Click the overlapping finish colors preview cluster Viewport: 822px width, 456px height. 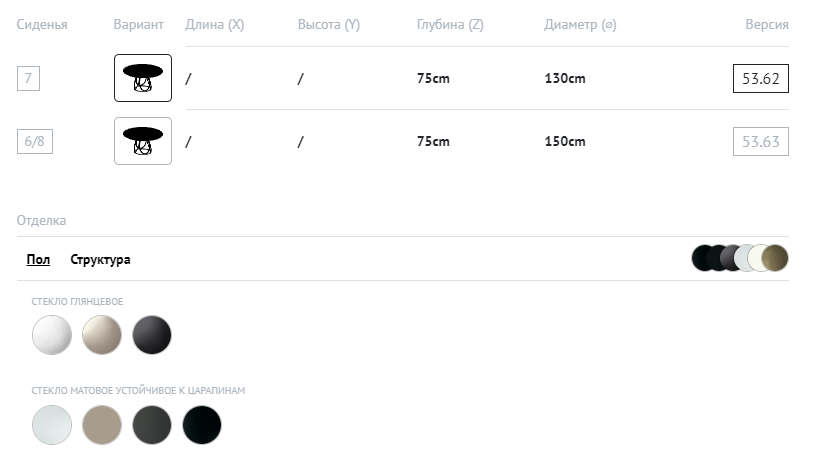coord(739,258)
